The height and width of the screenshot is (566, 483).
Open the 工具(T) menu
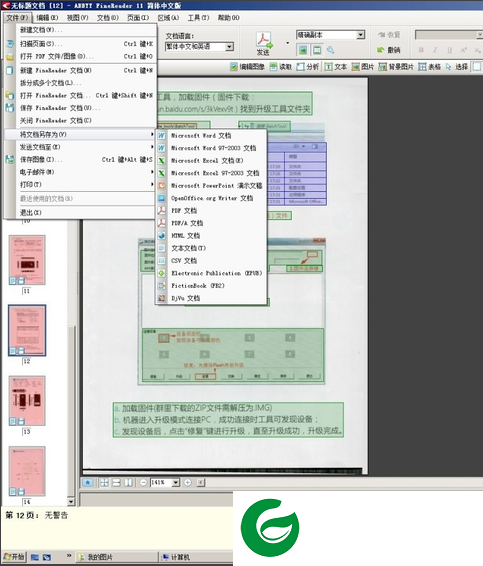click(x=198, y=17)
